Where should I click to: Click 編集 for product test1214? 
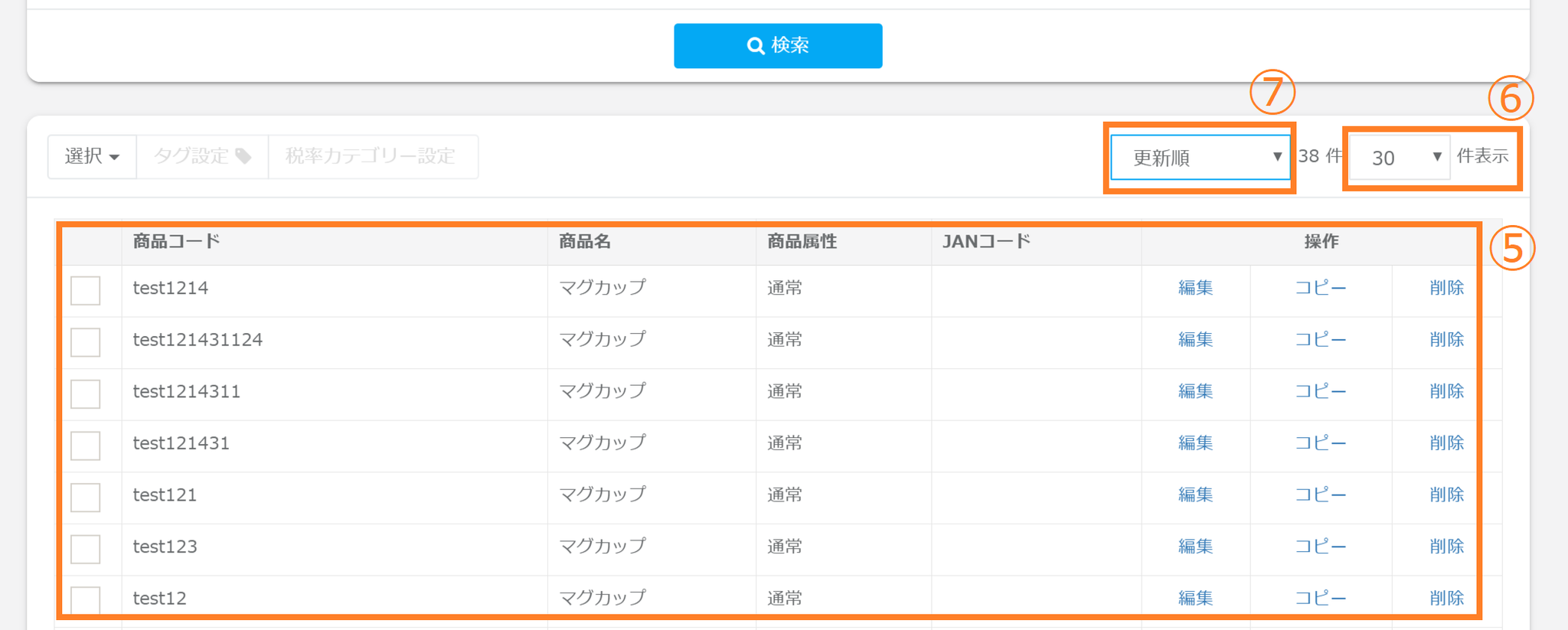click(1195, 289)
